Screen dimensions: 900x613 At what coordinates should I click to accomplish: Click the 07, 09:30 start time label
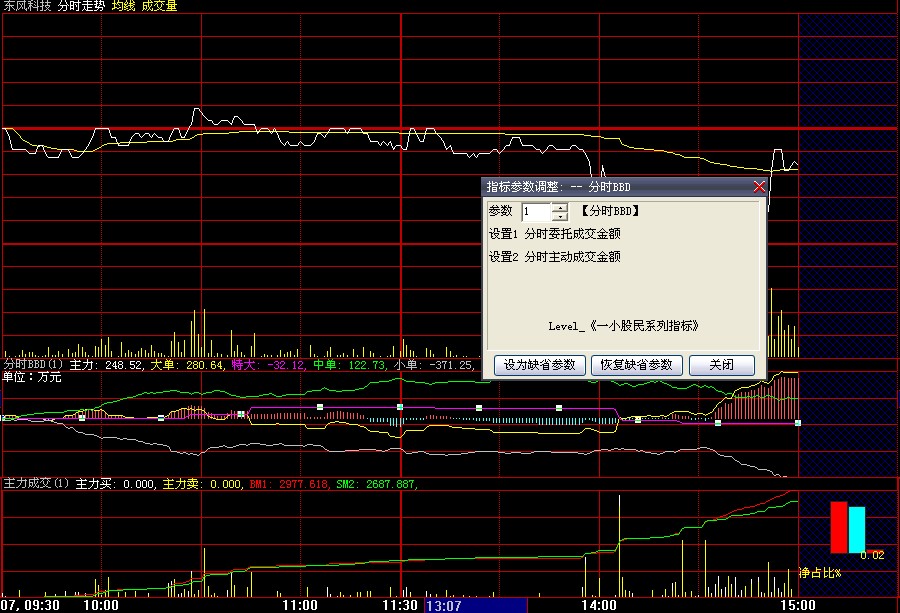[x=30, y=606]
